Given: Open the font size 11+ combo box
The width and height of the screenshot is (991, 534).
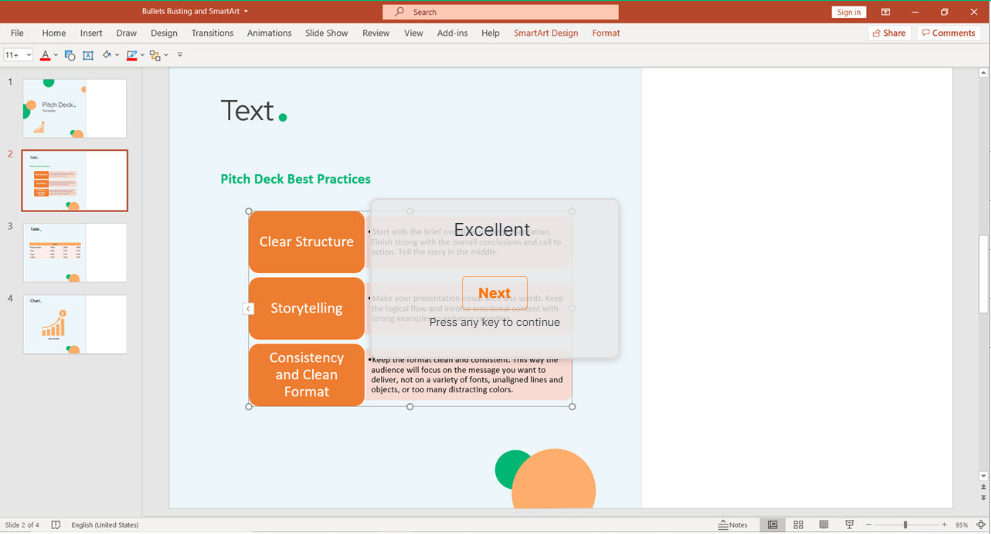Looking at the screenshot, I should pos(18,55).
